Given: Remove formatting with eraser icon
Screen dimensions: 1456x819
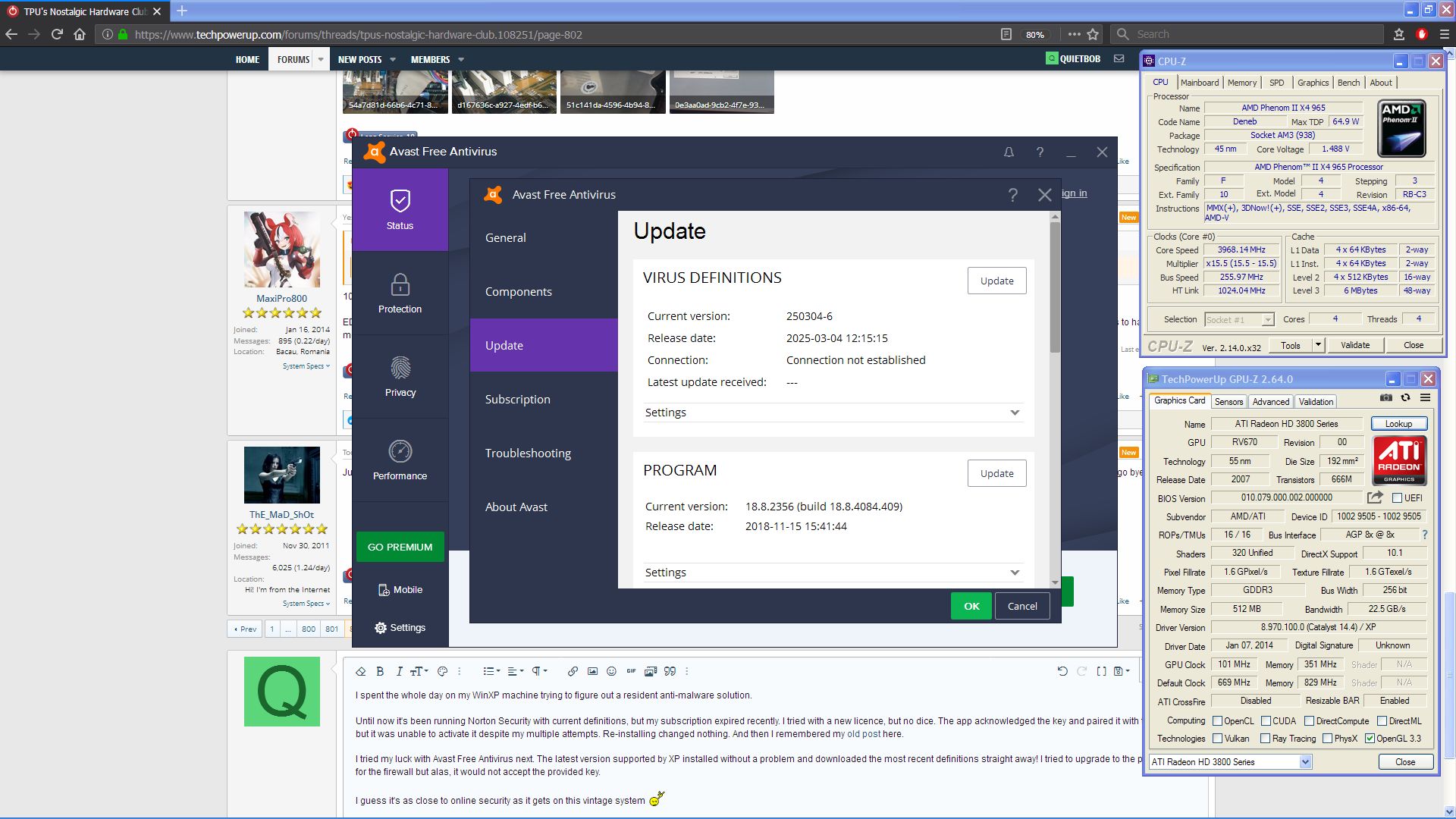Looking at the screenshot, I should click(361, 671).
